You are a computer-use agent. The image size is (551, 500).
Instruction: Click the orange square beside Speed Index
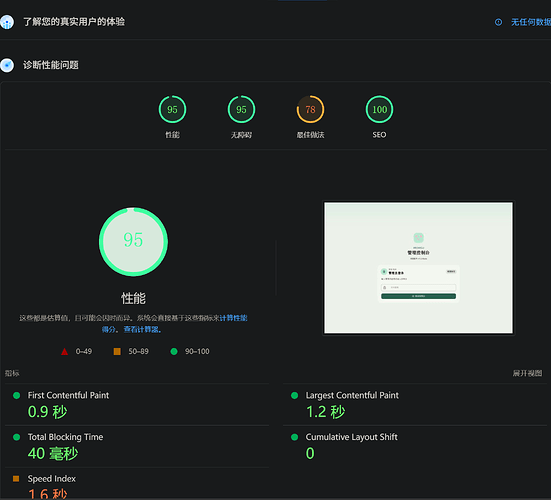pos(16,479)
